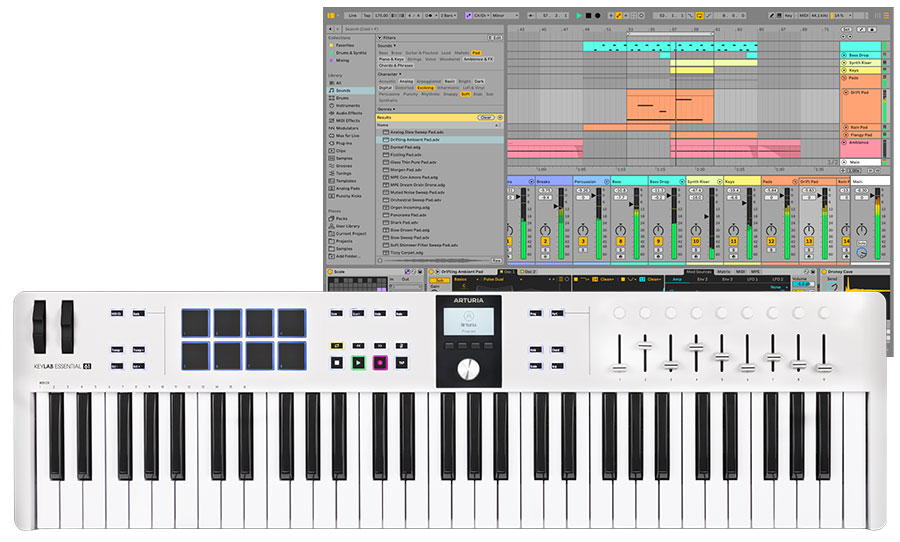The width and height of the screenshot is (900, 542).
Task: Fold the Bass Drop track in arrangement
Action: pyautogui.click(x=844, y=55)
